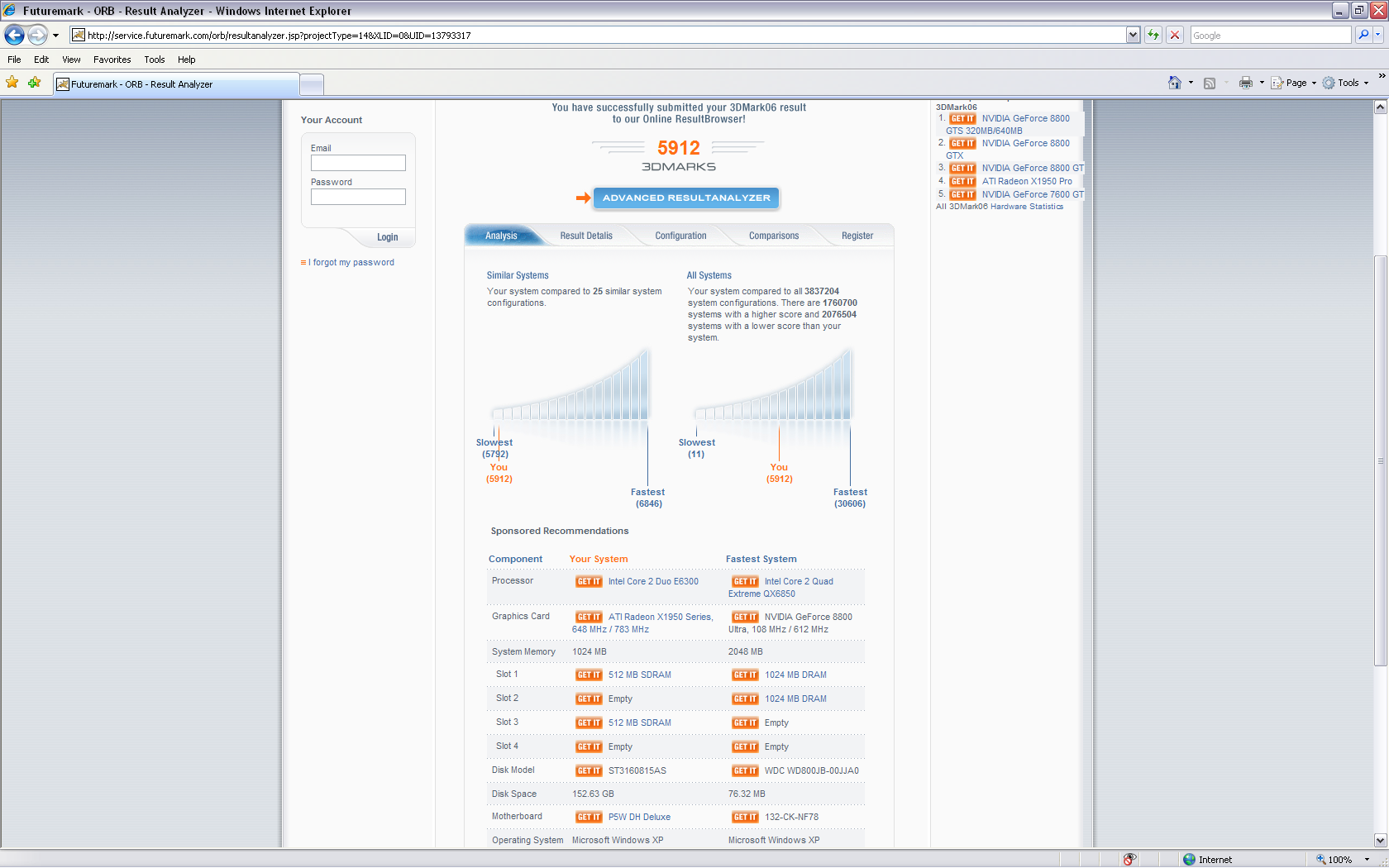Open a new blank browser tab
Viewport: 1389px width, 868px height.
pos(312,83)
